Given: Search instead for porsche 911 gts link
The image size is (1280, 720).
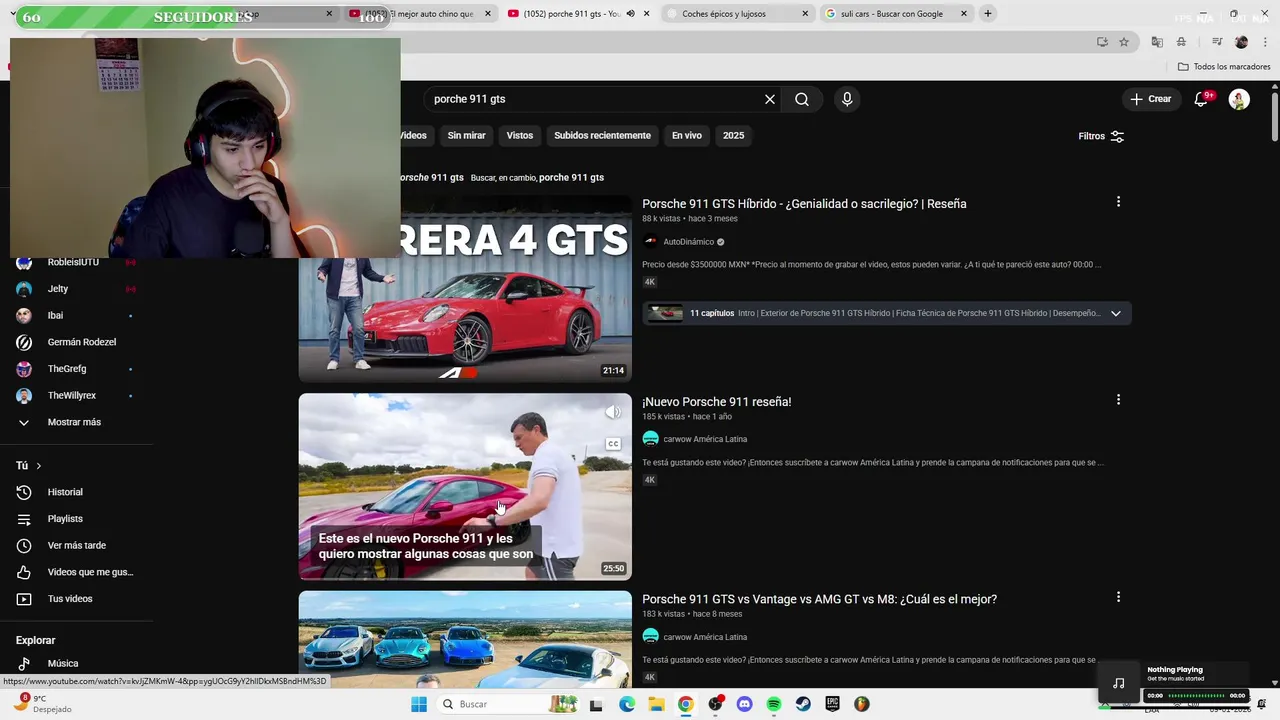Looking at the screenshot, I should (x=571, y=177).
